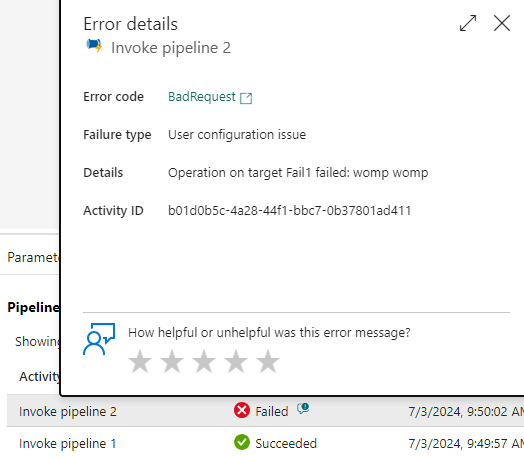Rate the error message one star
Image resolution: width=524 pixels, height=457 pixels.
pyautogui.click(x=140, y=361)
